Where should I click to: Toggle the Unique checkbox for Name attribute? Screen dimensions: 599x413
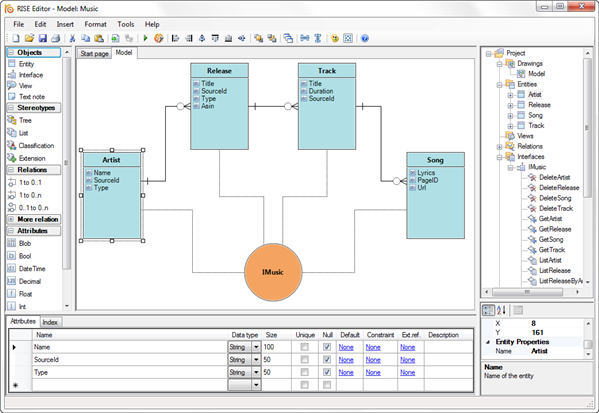tap(304, 347)
